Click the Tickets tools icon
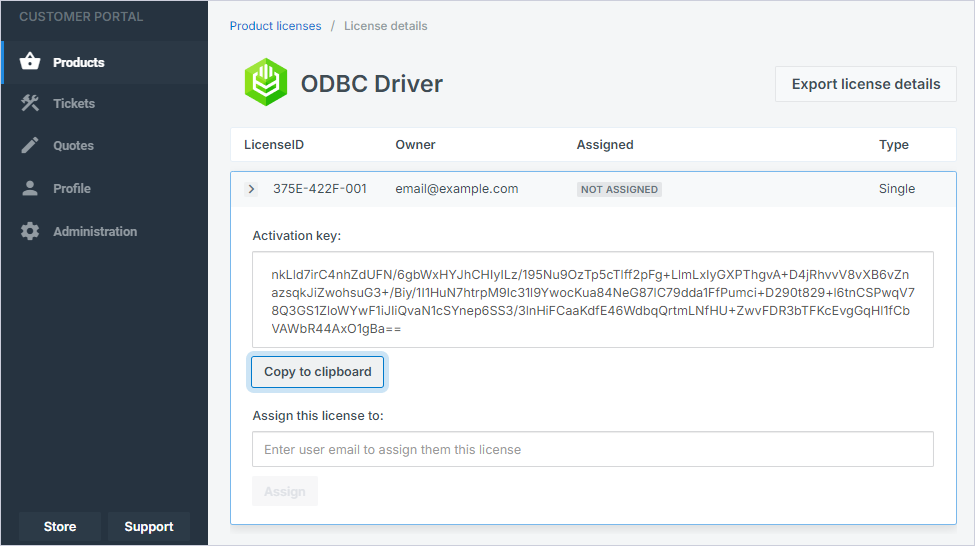The image size is (975, 546). pyautogui.click(x=30, y=103)
